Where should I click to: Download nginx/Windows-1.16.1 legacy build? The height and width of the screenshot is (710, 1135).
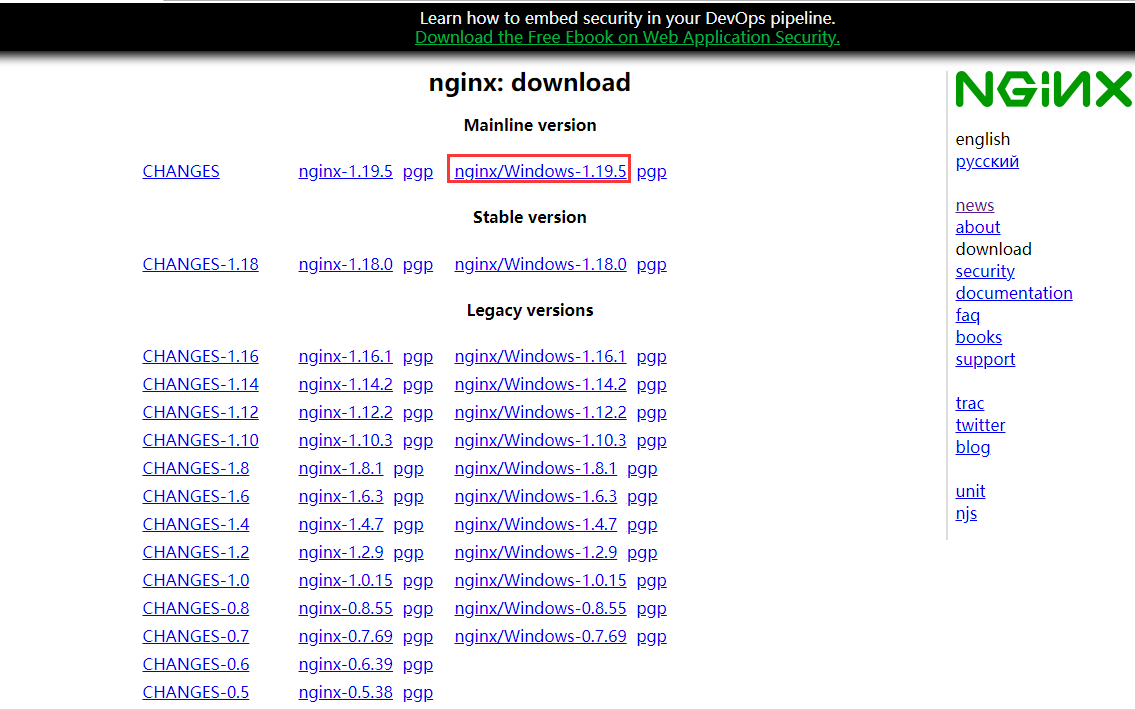click(540, 356)
